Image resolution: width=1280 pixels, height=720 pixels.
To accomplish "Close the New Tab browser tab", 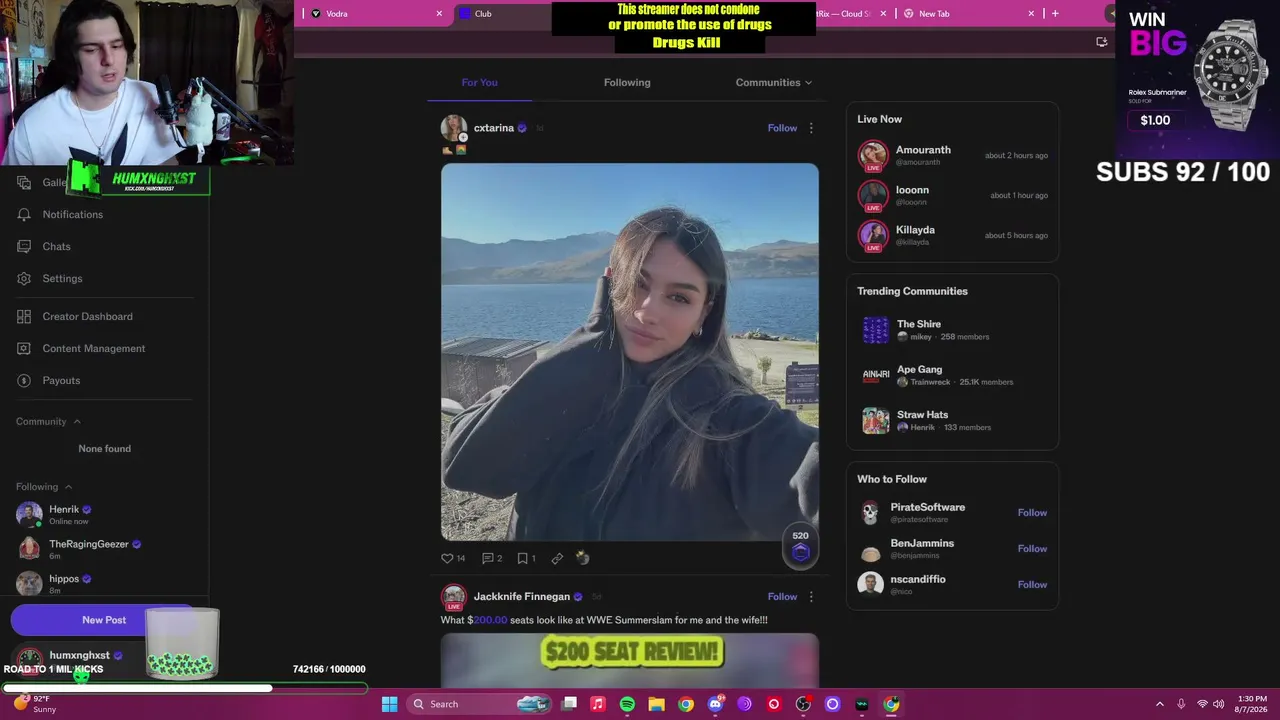I will pyautogui.click(x=1031, y=13).
